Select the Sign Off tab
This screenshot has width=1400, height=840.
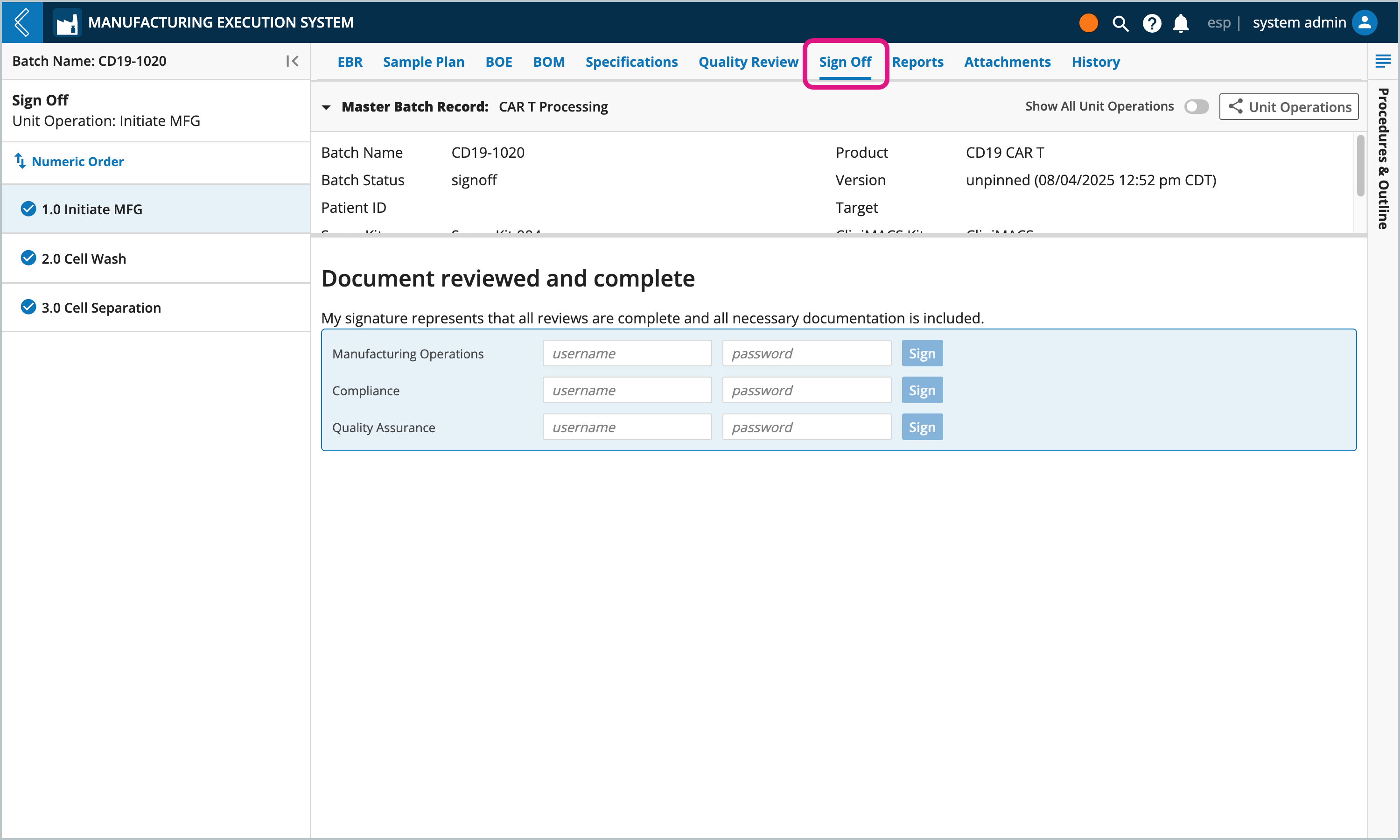click(845, 62)
